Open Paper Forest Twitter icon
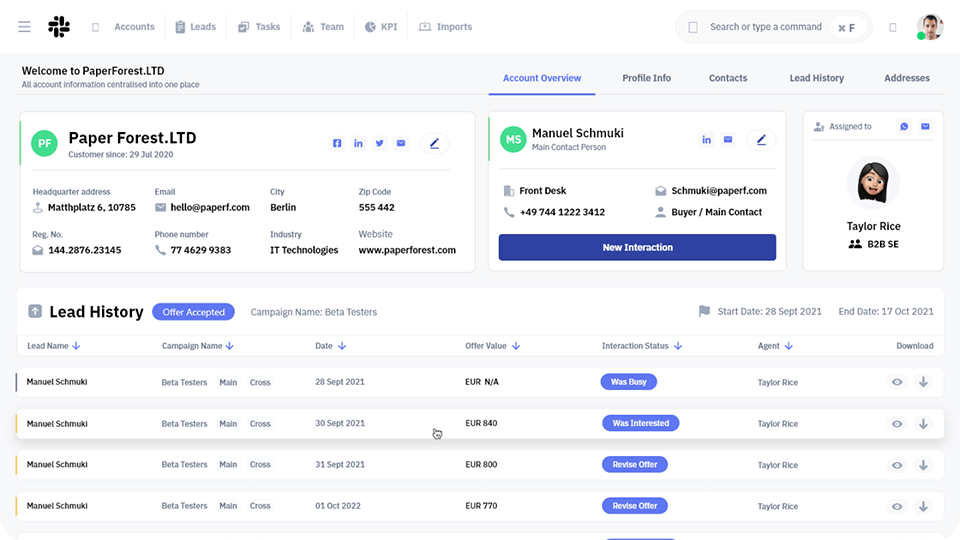This screenshot has width=960, height=540. 380,143
